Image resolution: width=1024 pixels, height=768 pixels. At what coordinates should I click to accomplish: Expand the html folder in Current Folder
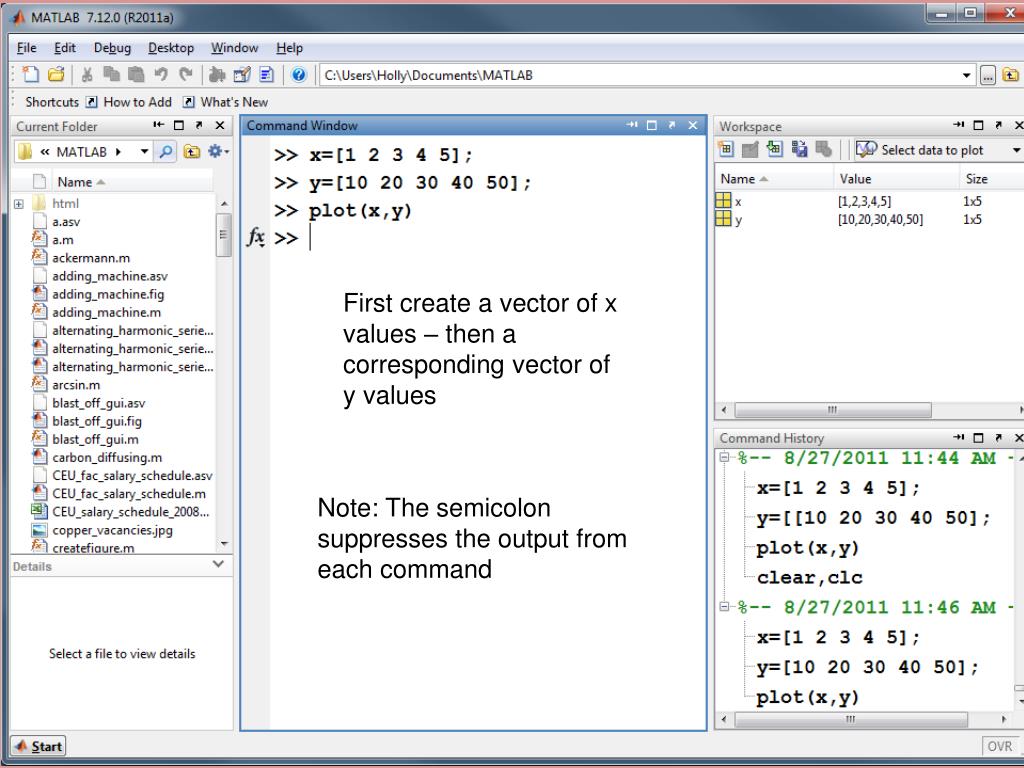19,204
